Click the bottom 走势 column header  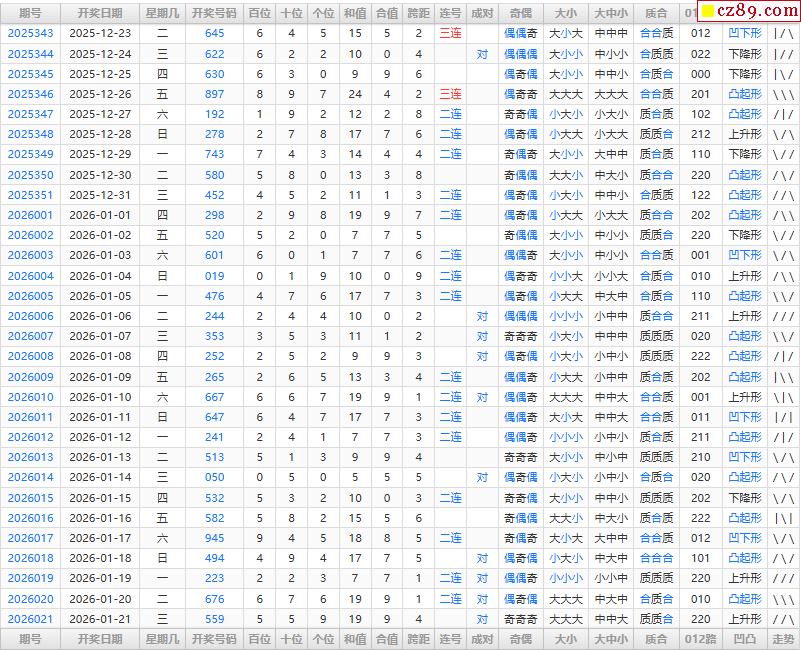tap(783, 639)
